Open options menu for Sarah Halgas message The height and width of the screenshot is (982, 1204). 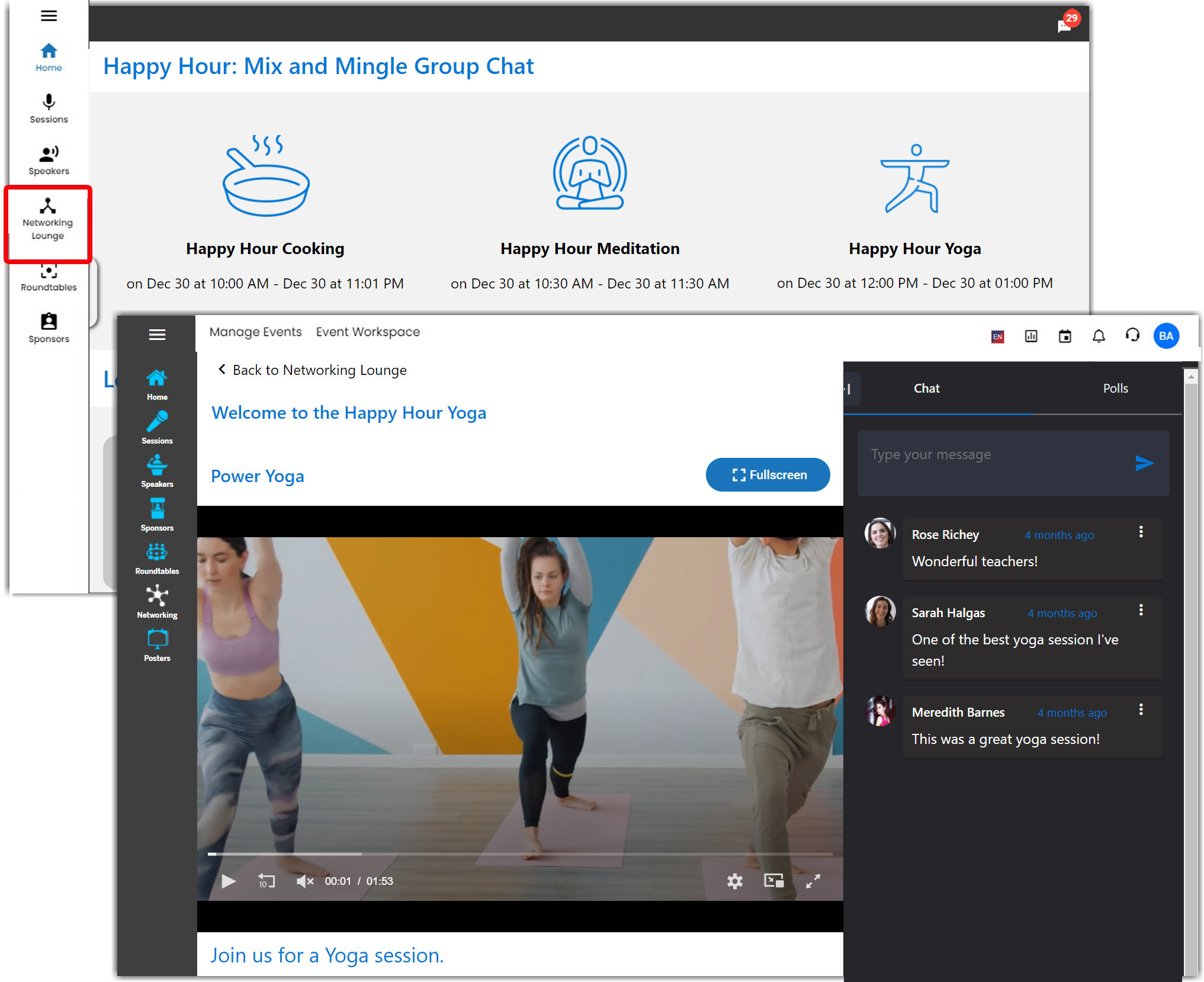click(x=1141, y=610)
